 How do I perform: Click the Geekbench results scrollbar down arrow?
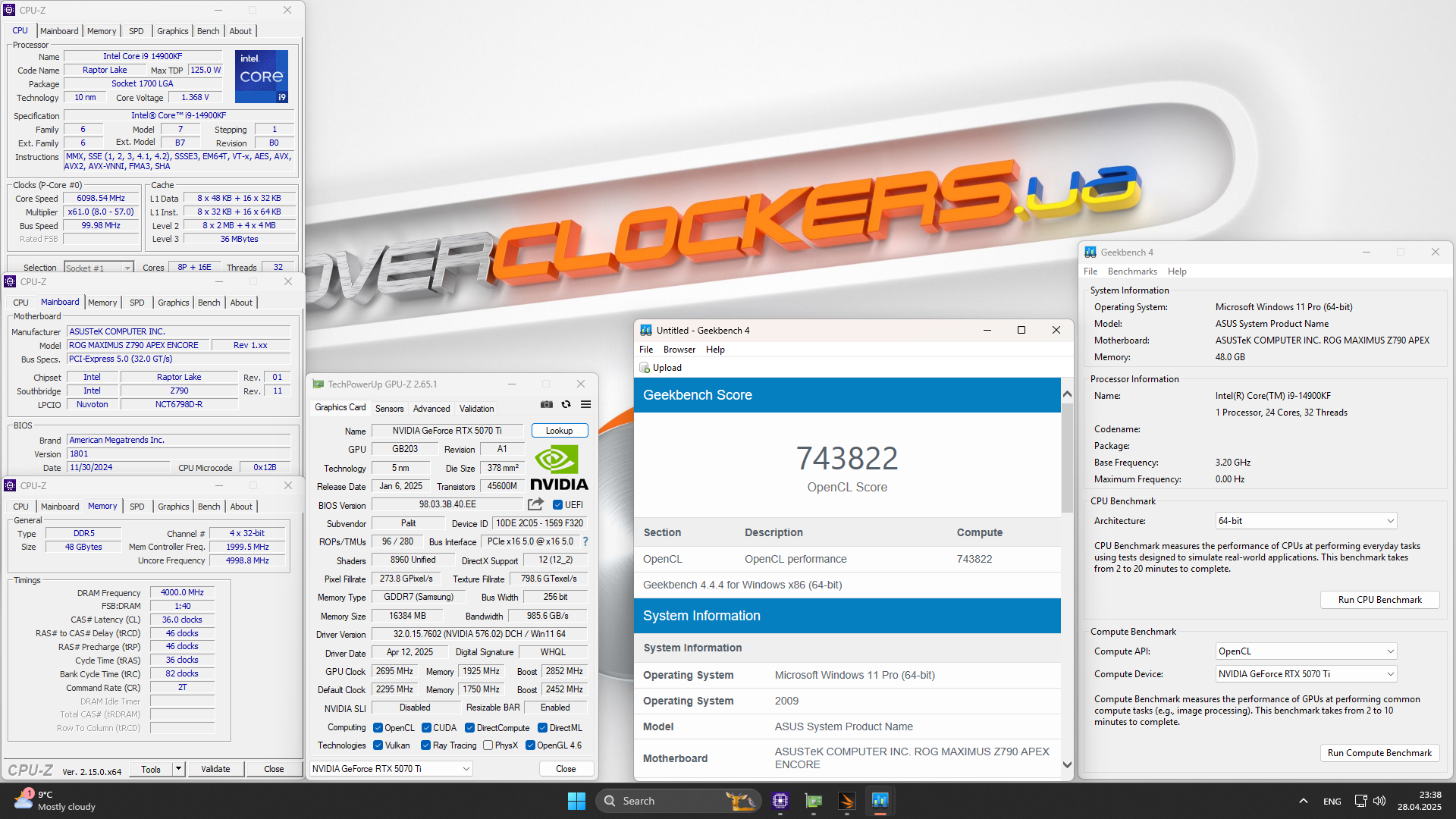coord(1067,765)
